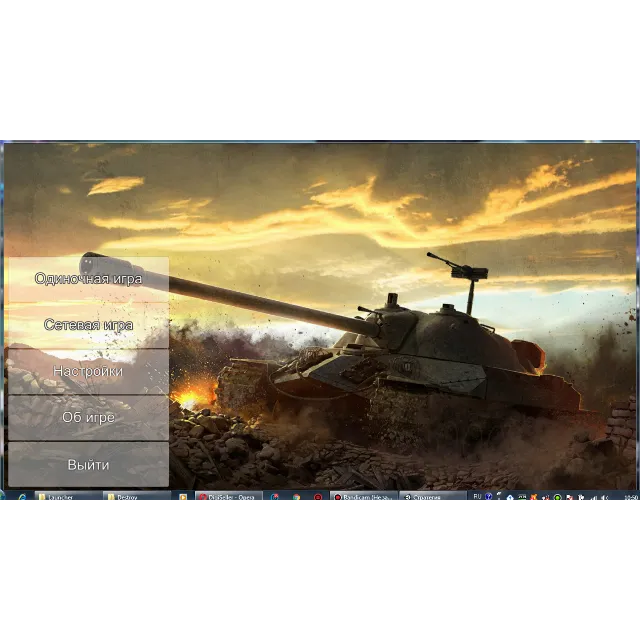Switch to the Стратегия taskbar window

(433, 496)
